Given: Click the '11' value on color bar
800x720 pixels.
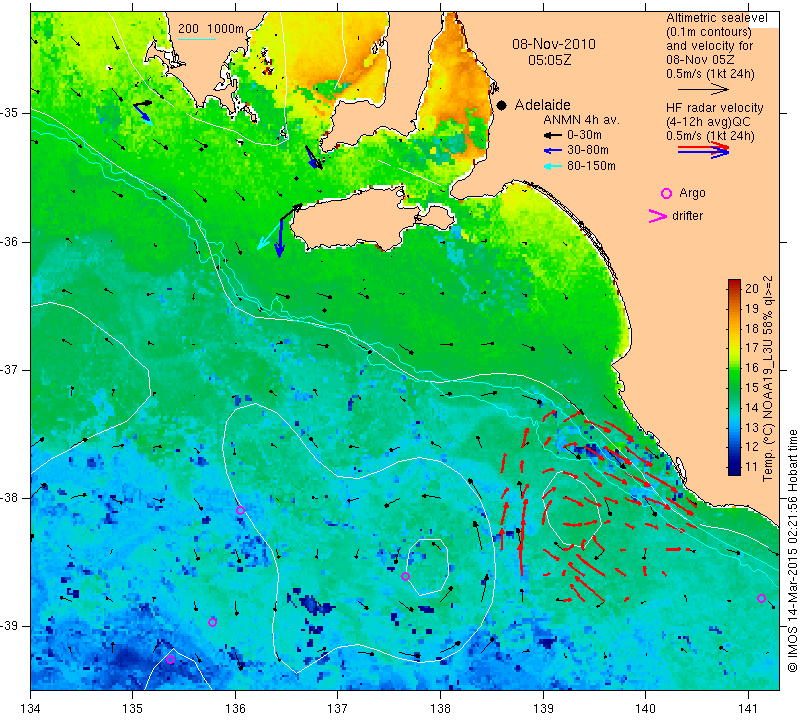Looking at the screenshot, I should click(x=752, y=467).
